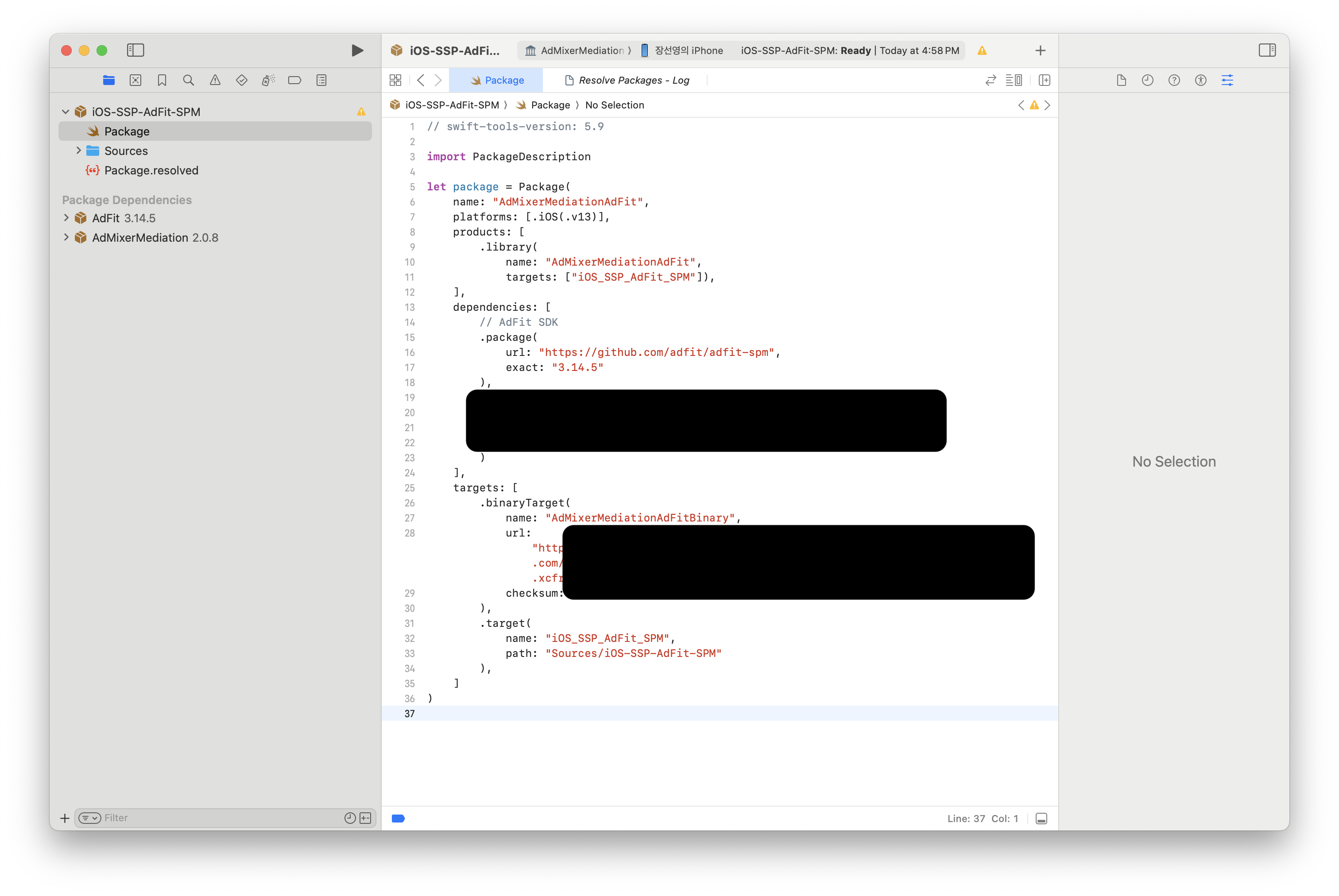The width and height of the screenshot is (1339, 896).
Task: Show the Quick Help inspector
Action: (1174, 81)
